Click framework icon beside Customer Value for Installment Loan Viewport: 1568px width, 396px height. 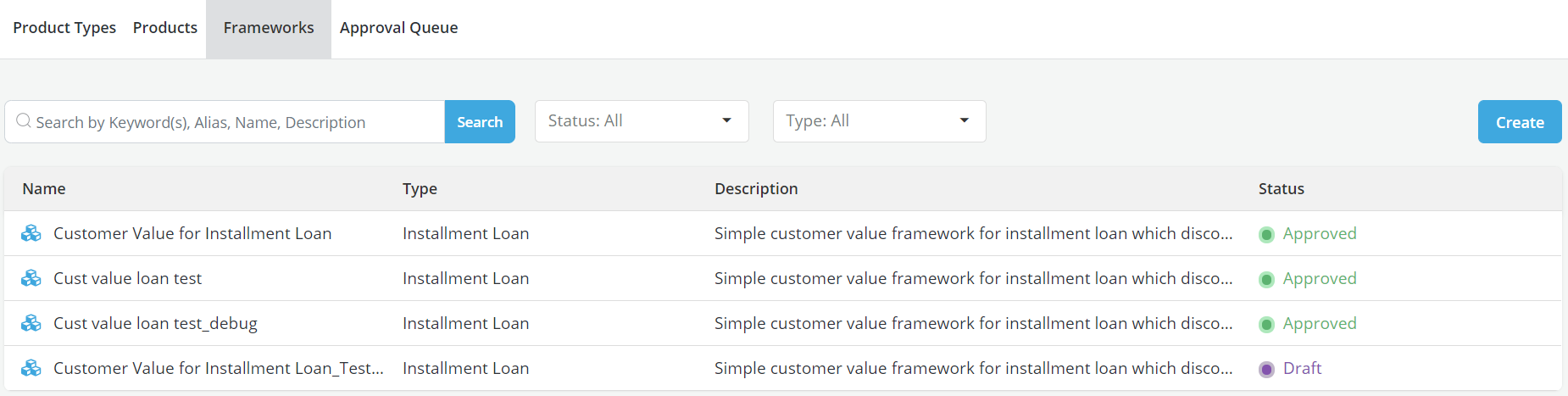pos(31,233)
